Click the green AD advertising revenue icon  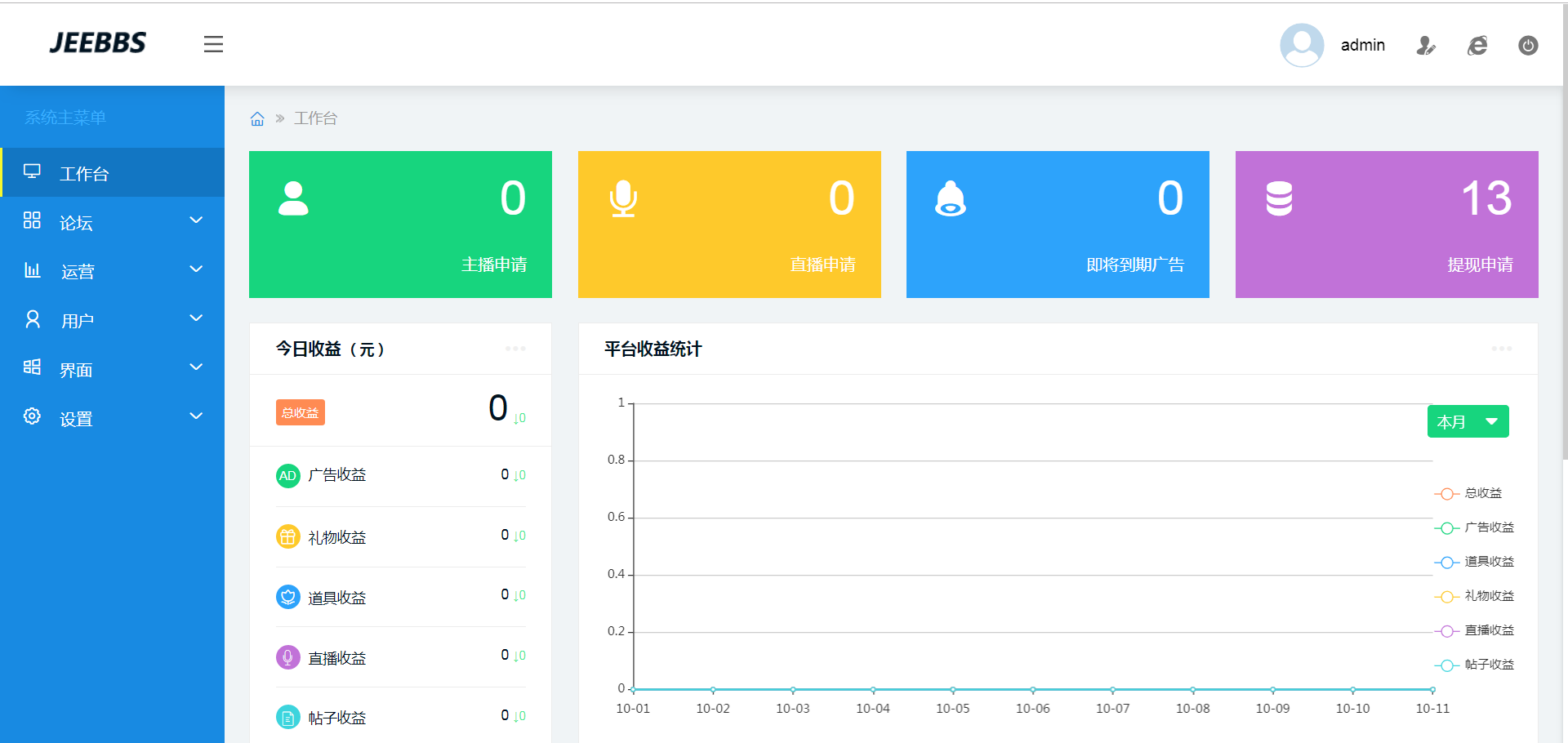click(x=287, y=475)
